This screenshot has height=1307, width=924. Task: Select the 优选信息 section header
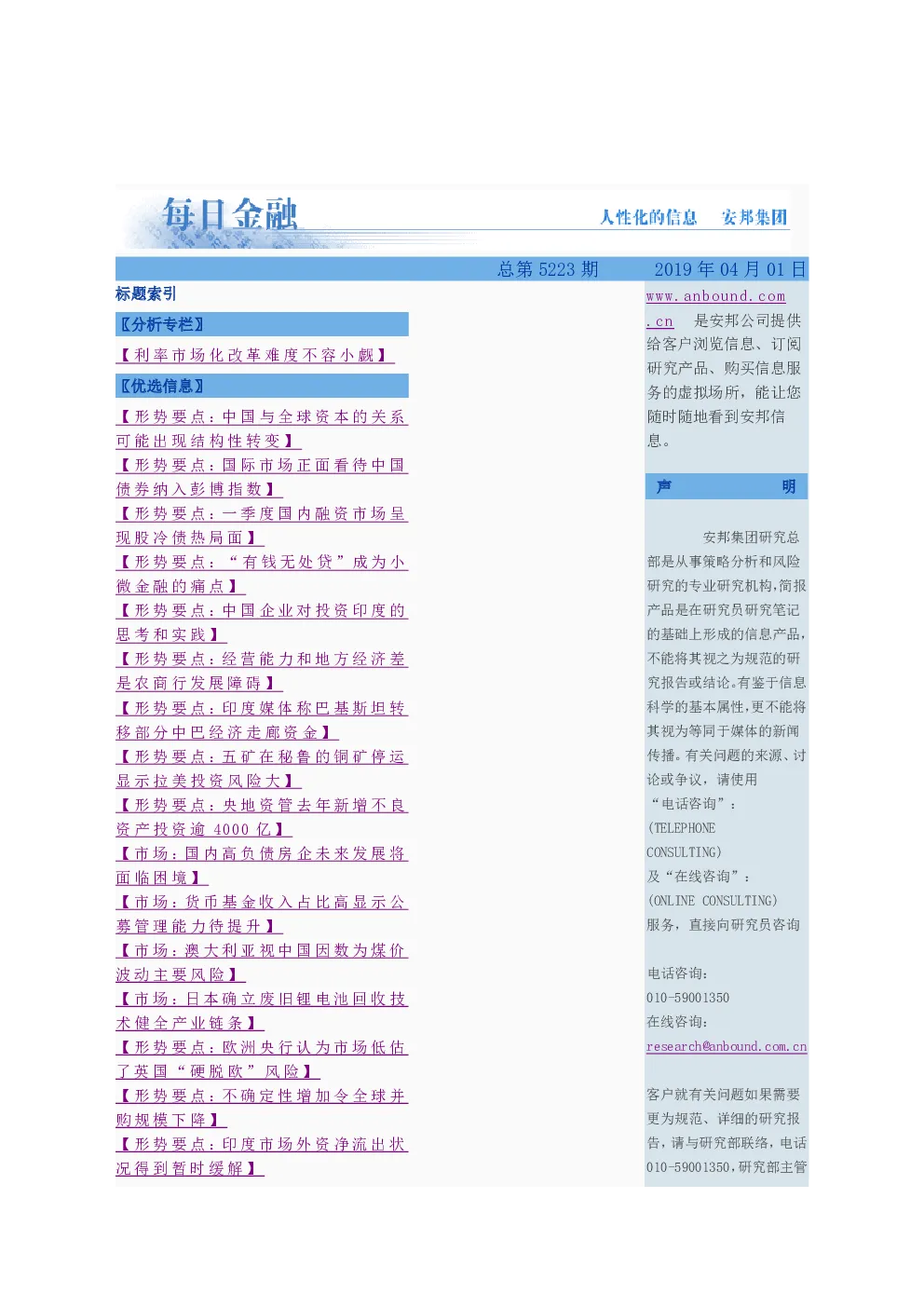(x=262, y=386)
